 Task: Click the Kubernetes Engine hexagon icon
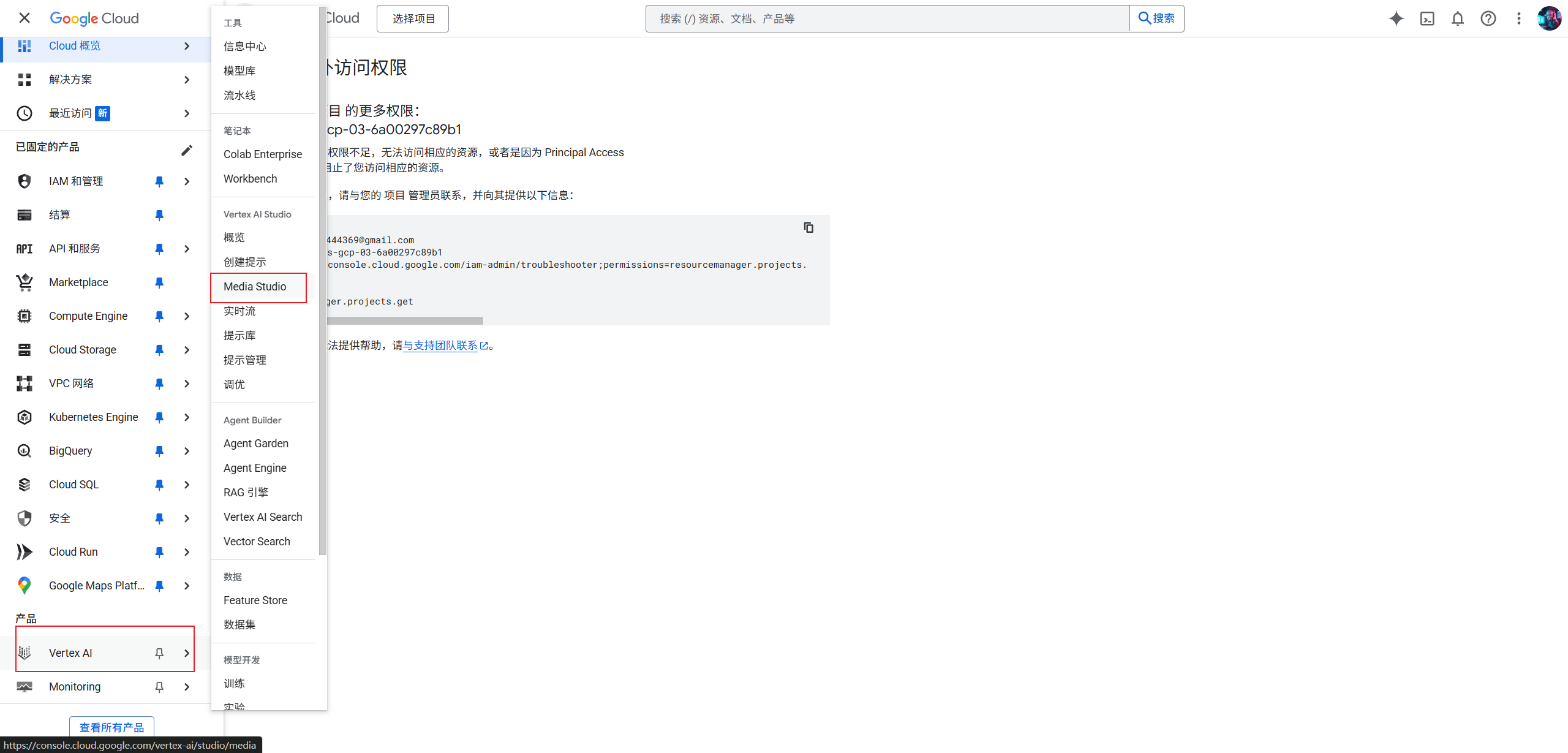click(24, 417)
